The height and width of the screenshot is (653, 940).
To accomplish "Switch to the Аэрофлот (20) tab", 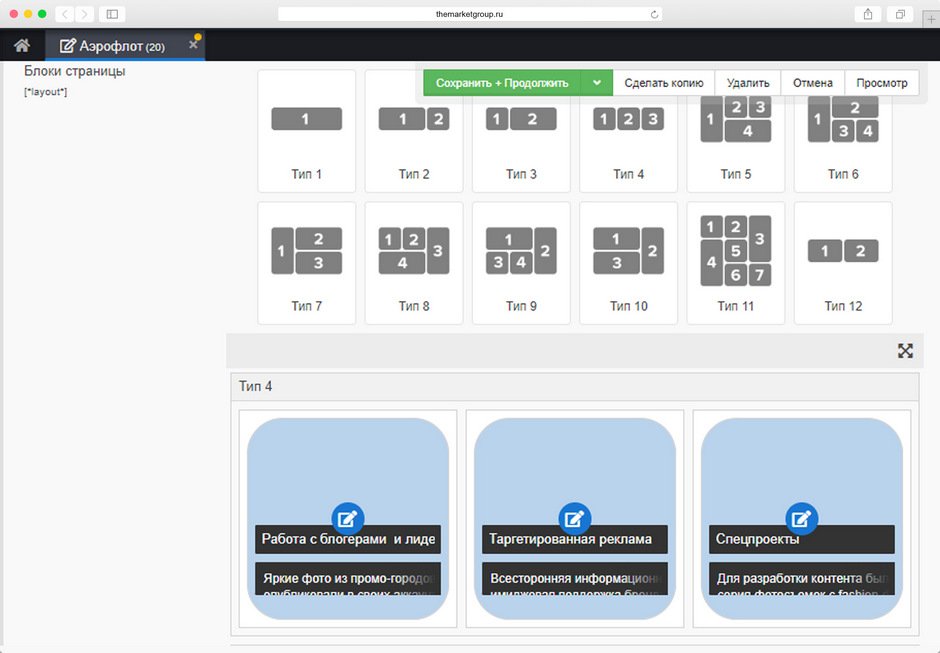I will [112, 46].
